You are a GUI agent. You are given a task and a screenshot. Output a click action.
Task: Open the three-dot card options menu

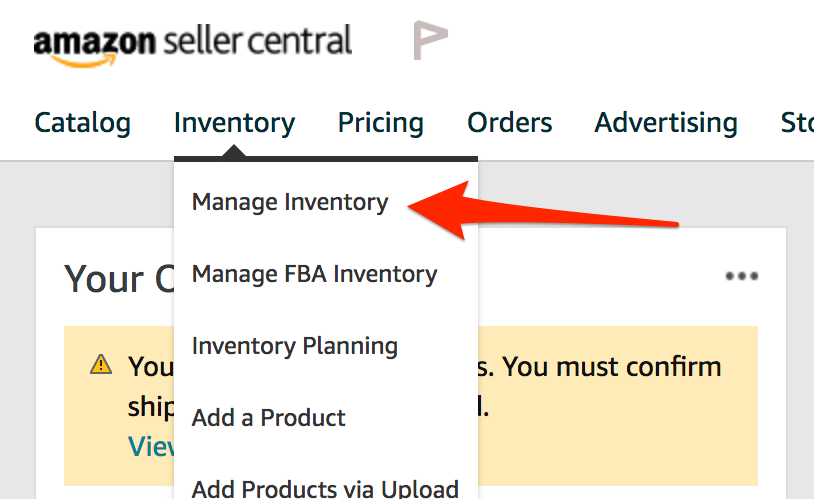741,276
